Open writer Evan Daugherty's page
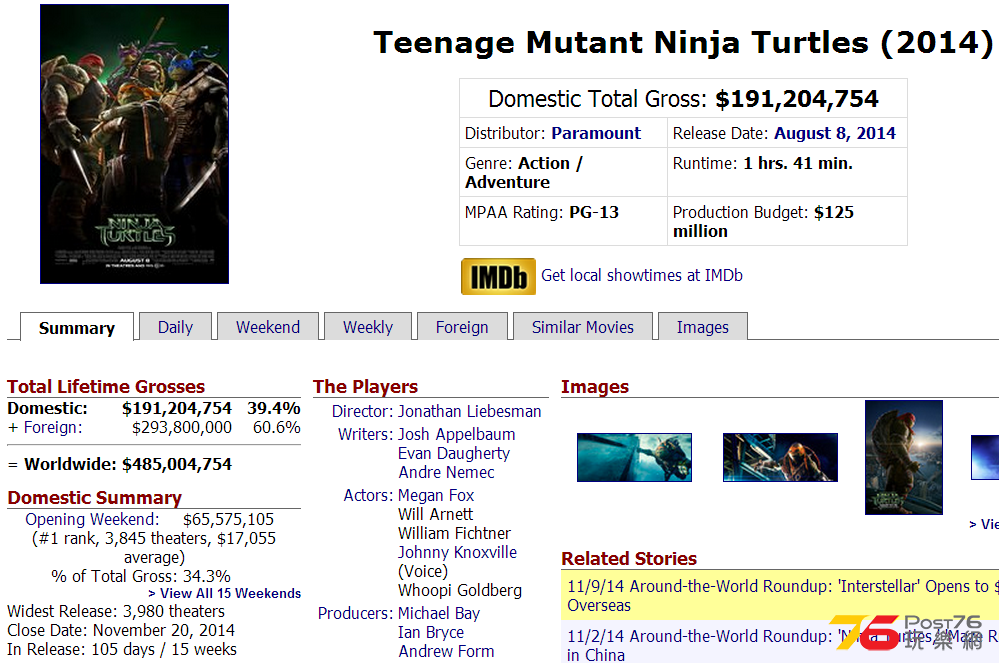Viewport: 999px width, 663px height. tap(454, 453)
